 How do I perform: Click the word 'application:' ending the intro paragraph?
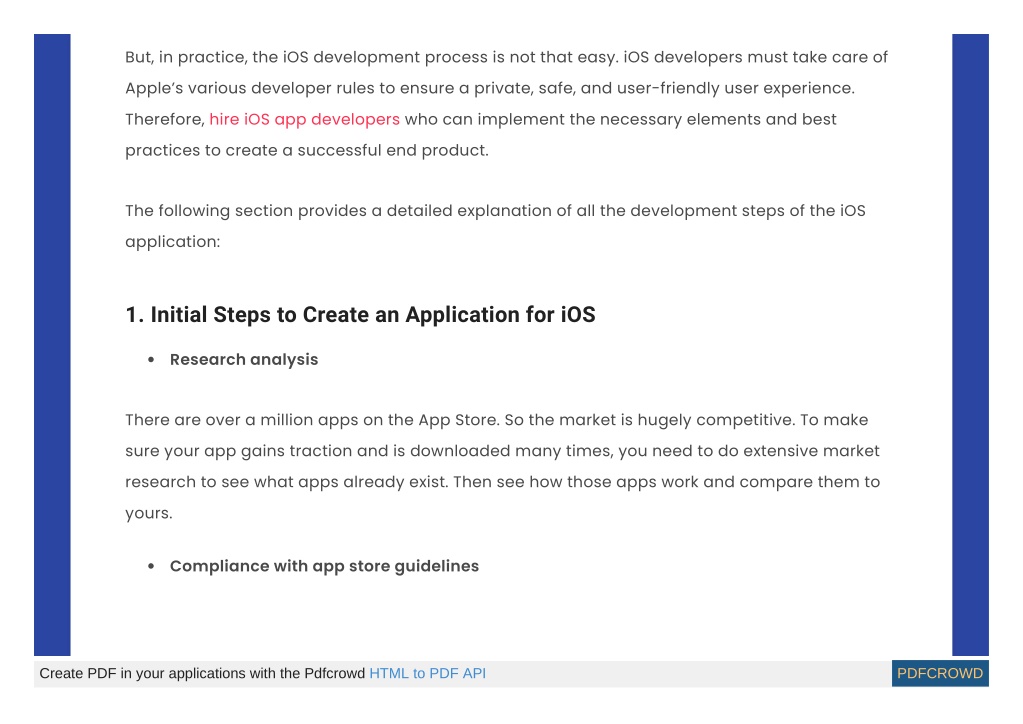[x=173, y=242]
